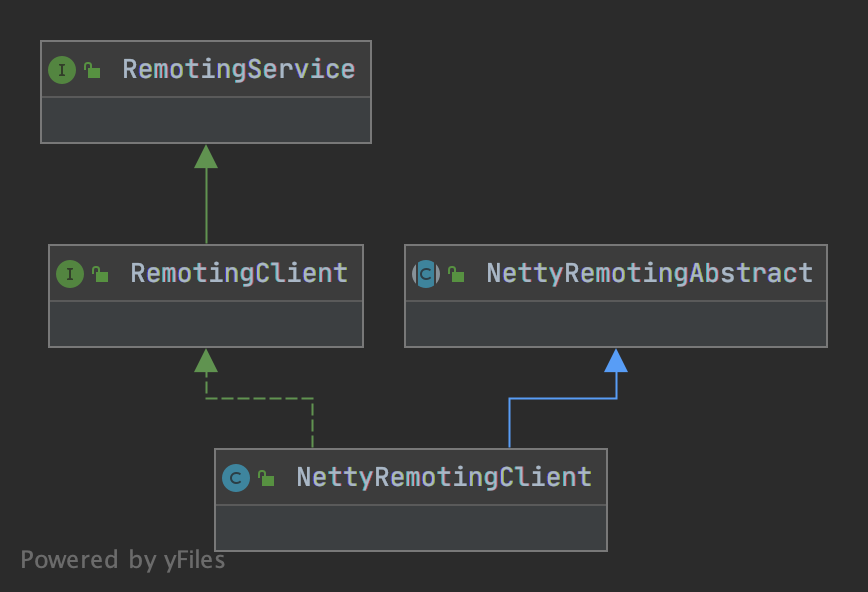The image size is (868, 592).
Task: Select the RemotingClient node title
Action: (x=239, y=273)
